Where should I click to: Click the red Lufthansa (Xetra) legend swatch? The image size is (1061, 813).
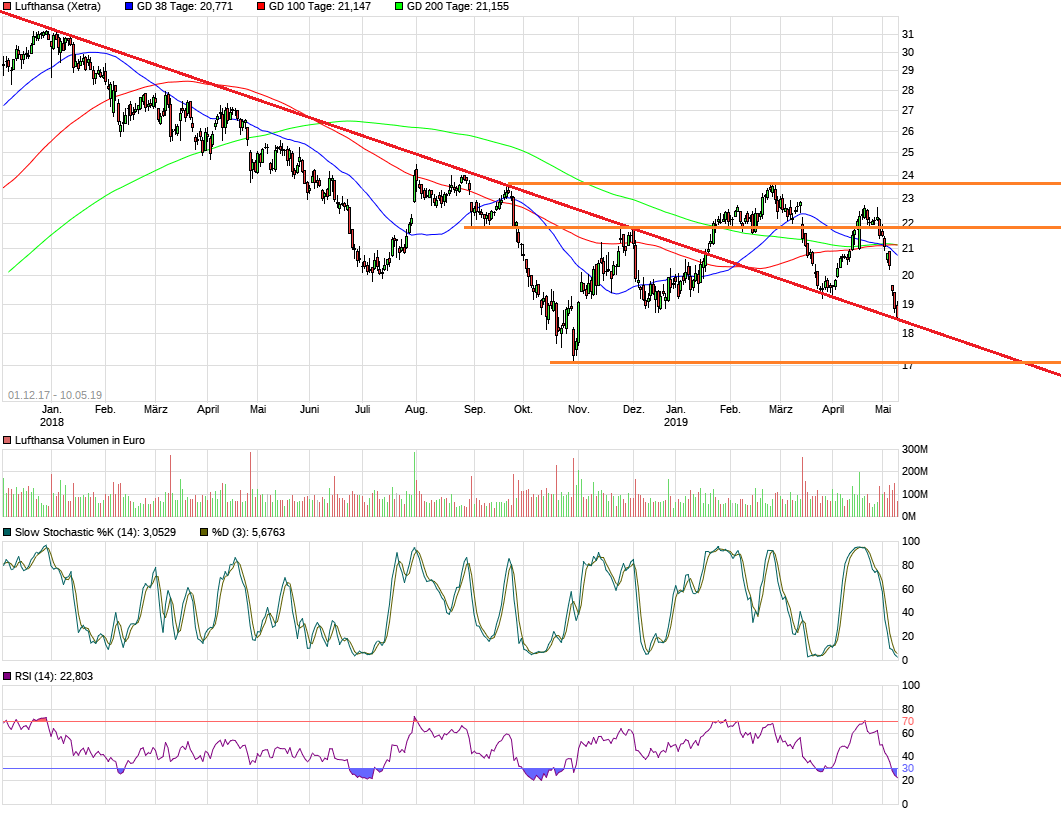pos(7,6)
